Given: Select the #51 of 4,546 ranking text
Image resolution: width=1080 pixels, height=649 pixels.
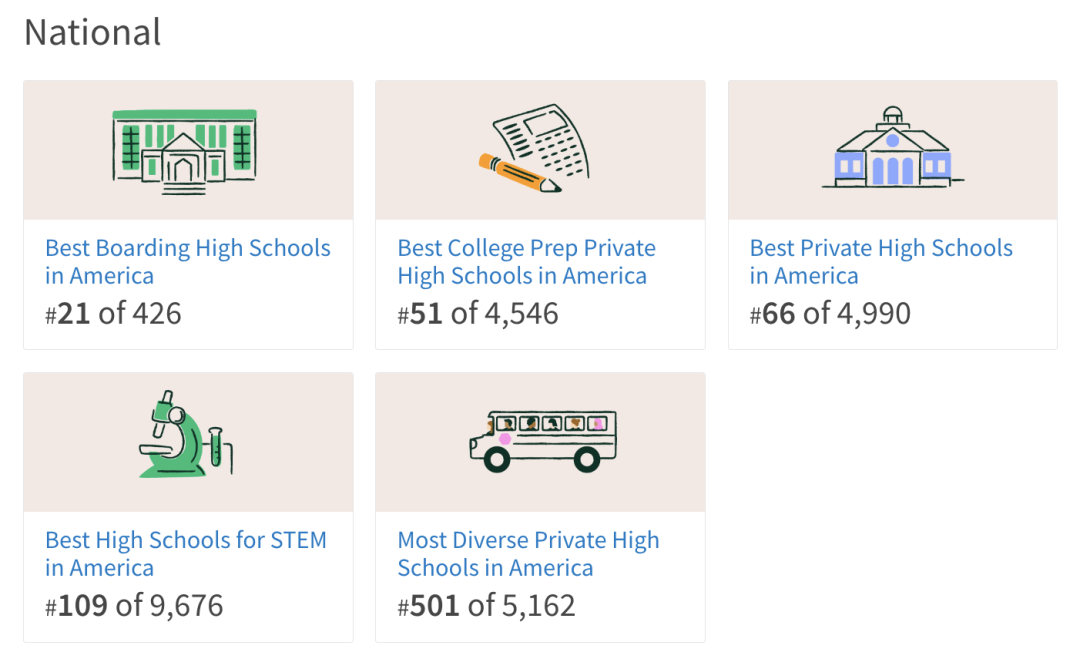Looking at the screenshot, I should (478, 313).
